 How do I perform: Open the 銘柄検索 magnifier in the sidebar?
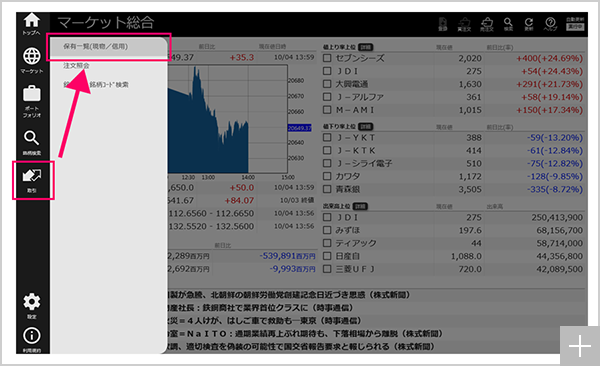click(32, 143)
